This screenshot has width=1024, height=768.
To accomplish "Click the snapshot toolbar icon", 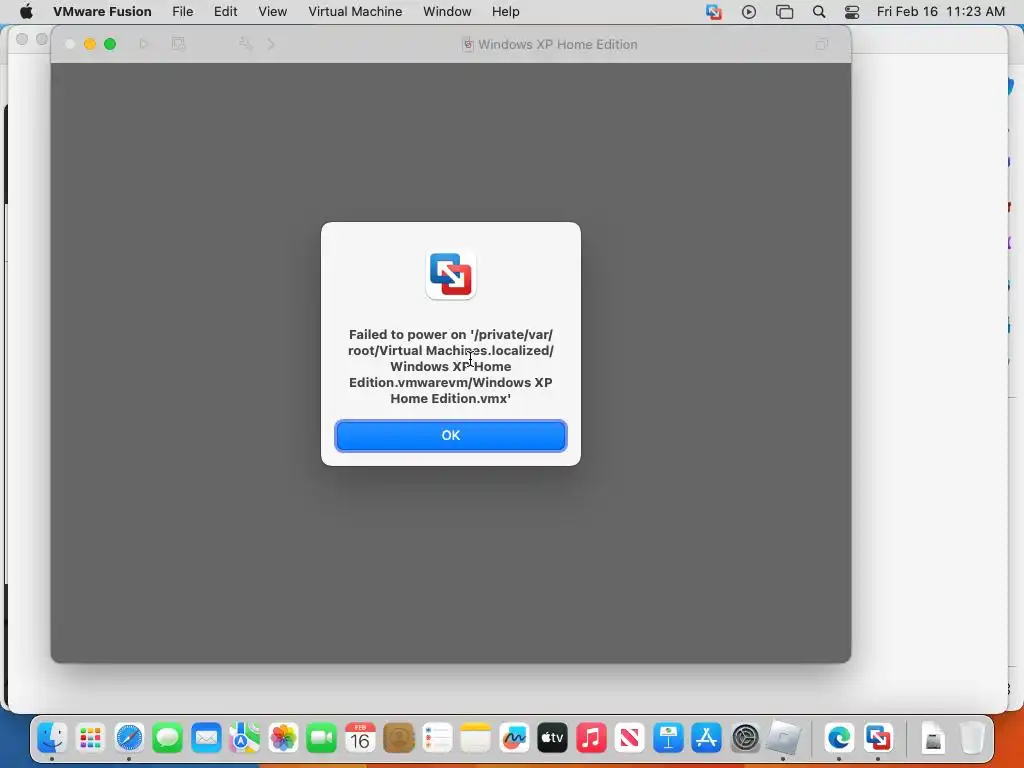I will pos(178,44).
